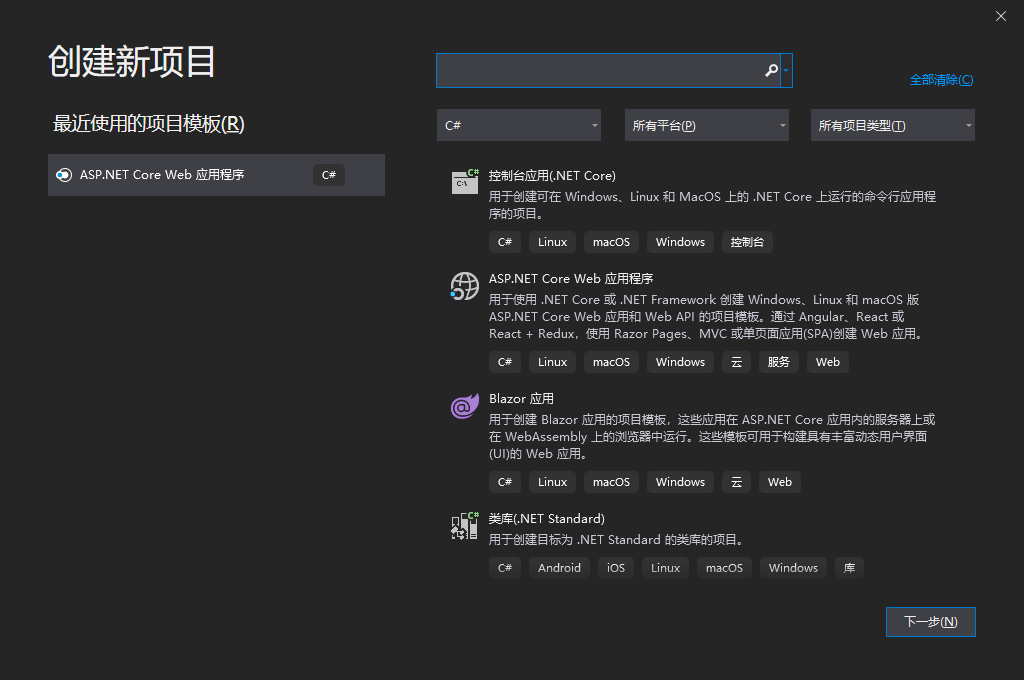The image size is (1024, 680).
Task: Open the search box history dropdown arrow
Action: click(x=786, y=71)
